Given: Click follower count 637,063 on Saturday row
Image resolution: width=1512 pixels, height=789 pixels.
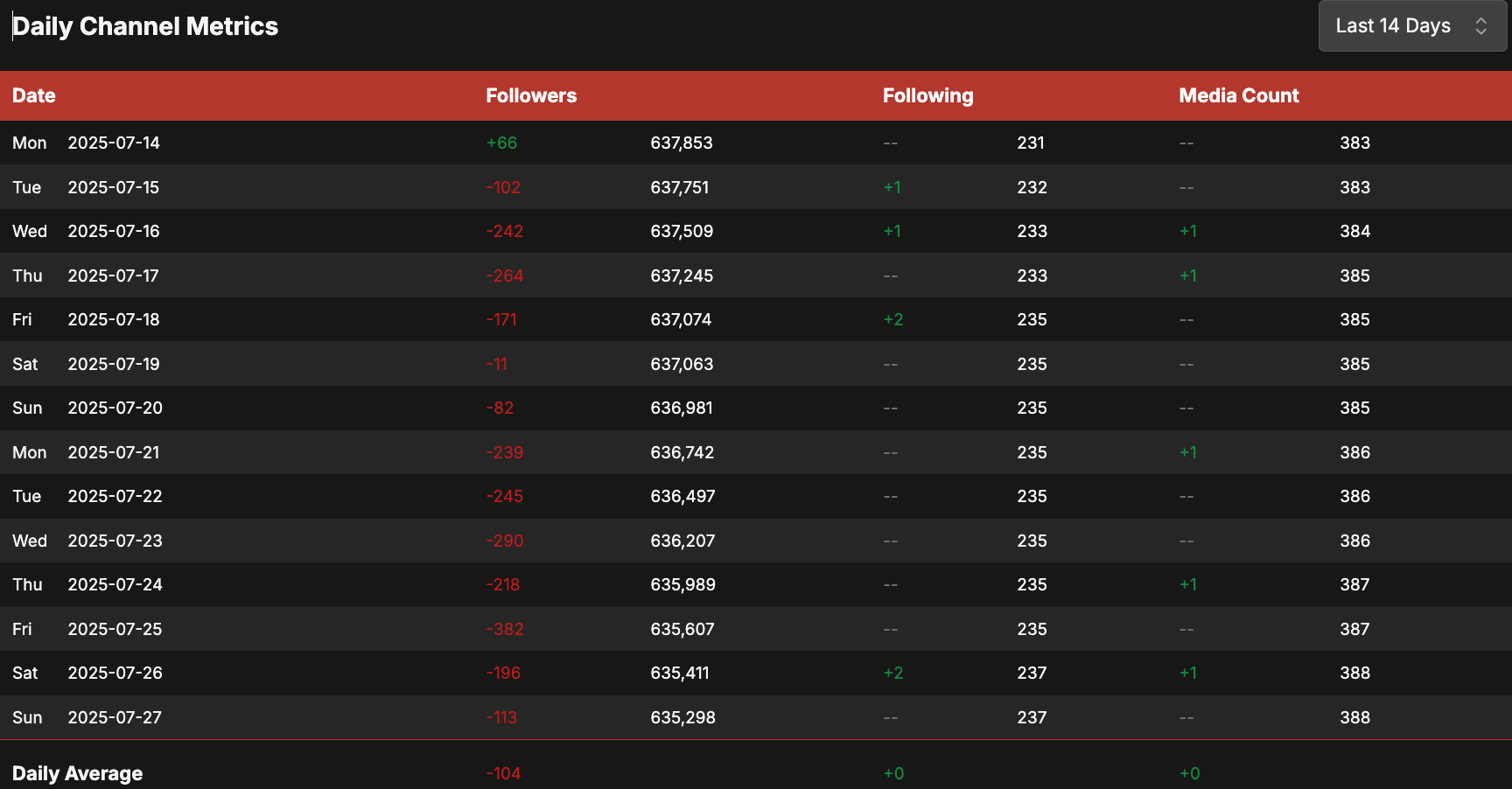Looking at the screenshot, I should (x=682, y=364).
